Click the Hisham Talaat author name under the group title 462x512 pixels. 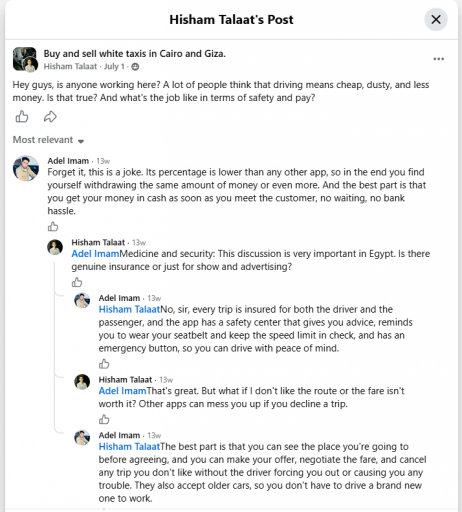pyautogui.click(x=70, y=67)
